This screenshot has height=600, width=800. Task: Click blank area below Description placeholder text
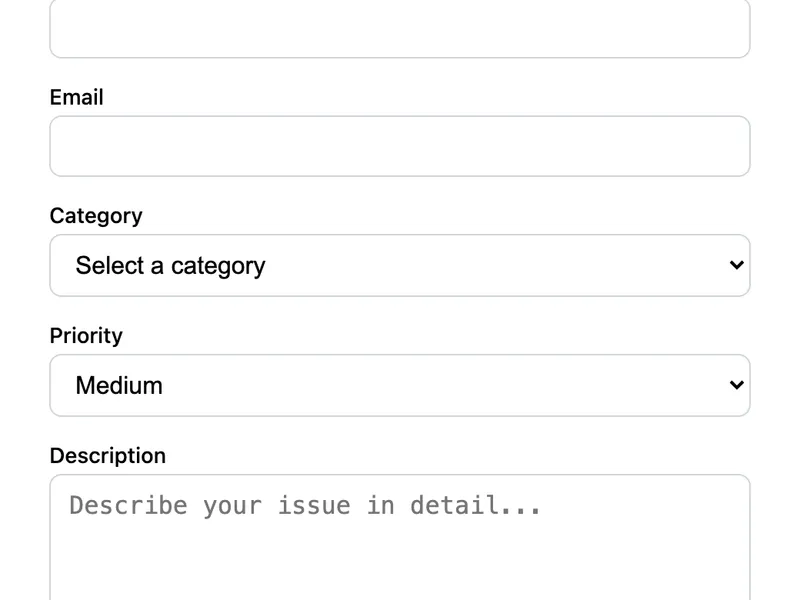click(x=400, y=565)
